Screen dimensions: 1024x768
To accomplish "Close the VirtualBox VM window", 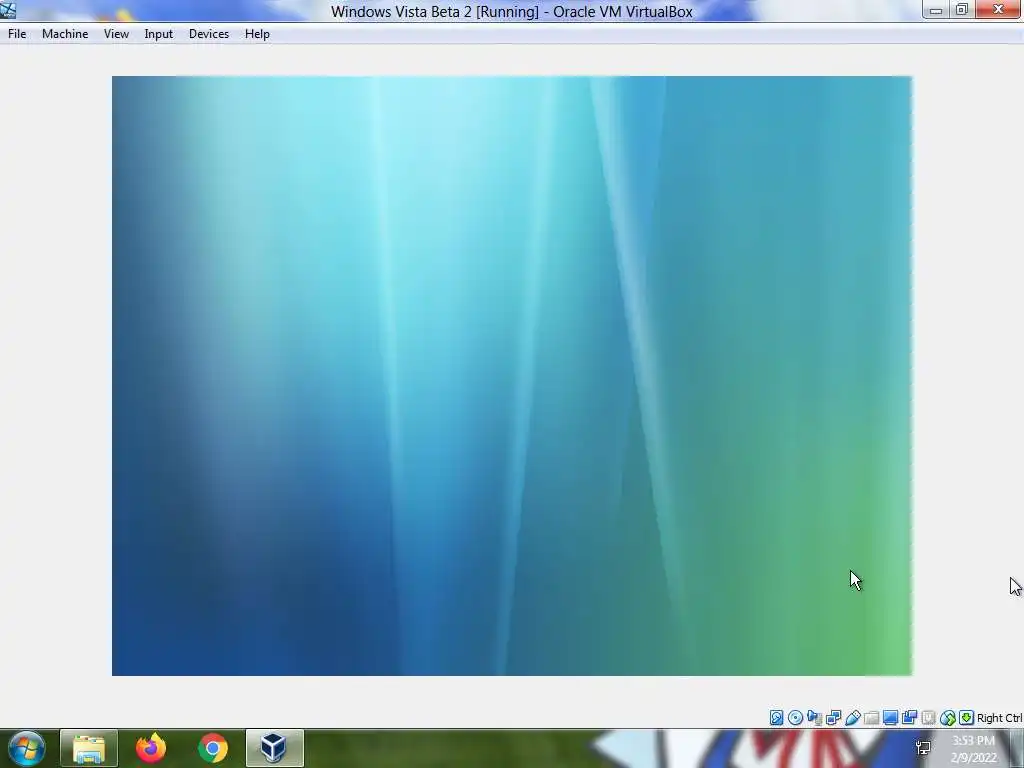I will pyautogui.click(x=999, y=10).
